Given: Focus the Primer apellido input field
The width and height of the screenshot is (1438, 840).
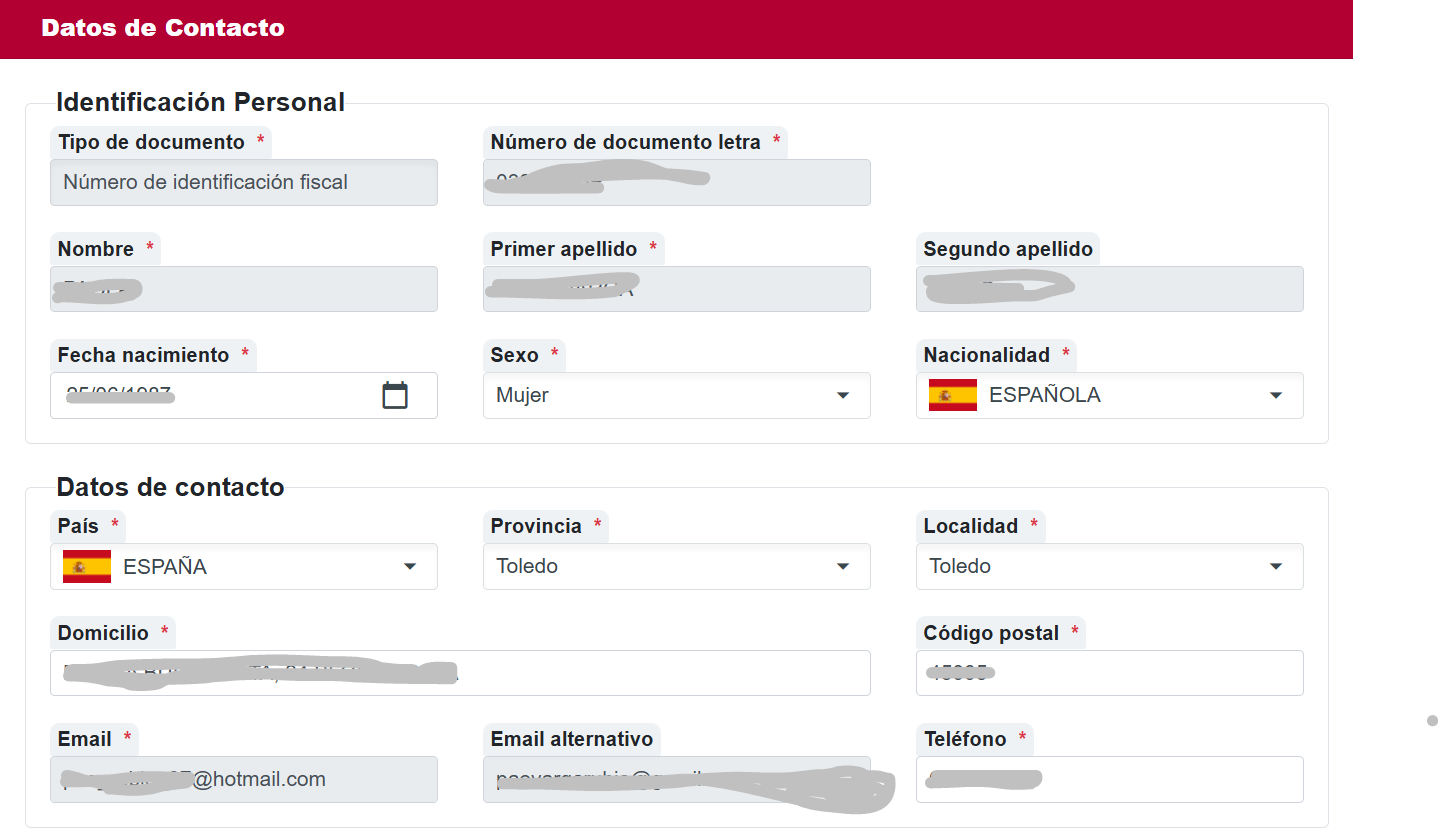Looking at the screenshot, I should 676,289.
